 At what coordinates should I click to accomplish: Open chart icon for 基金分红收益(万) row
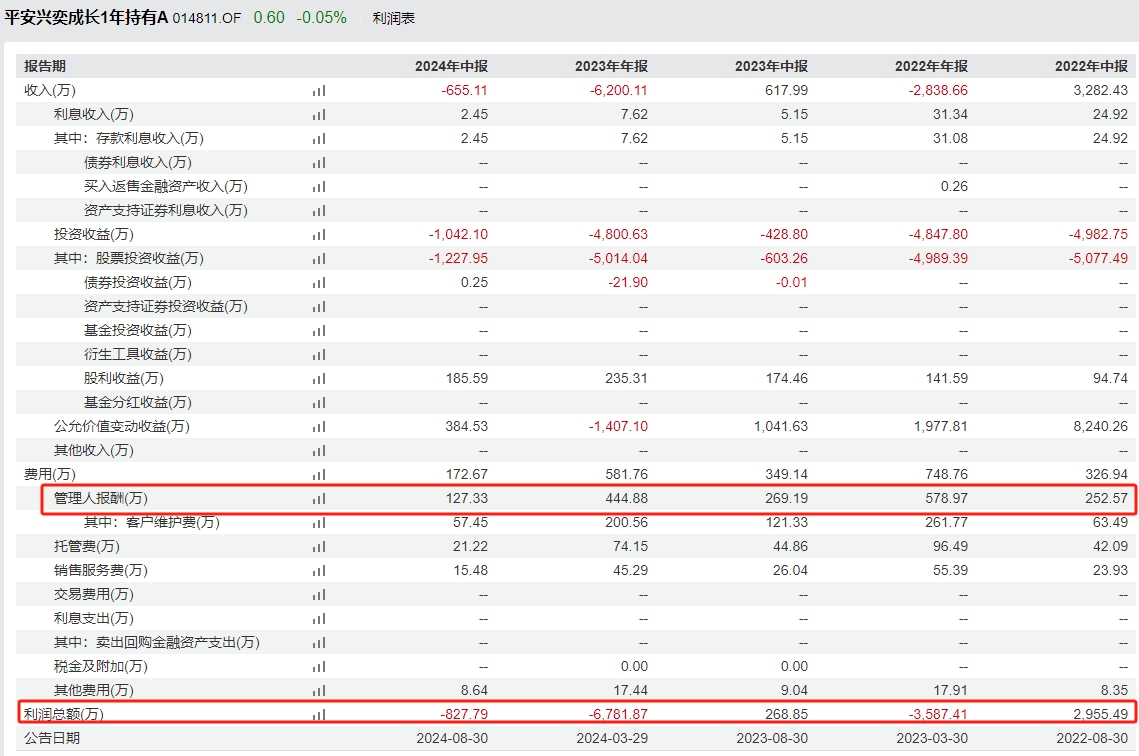[x=319, y=402]
